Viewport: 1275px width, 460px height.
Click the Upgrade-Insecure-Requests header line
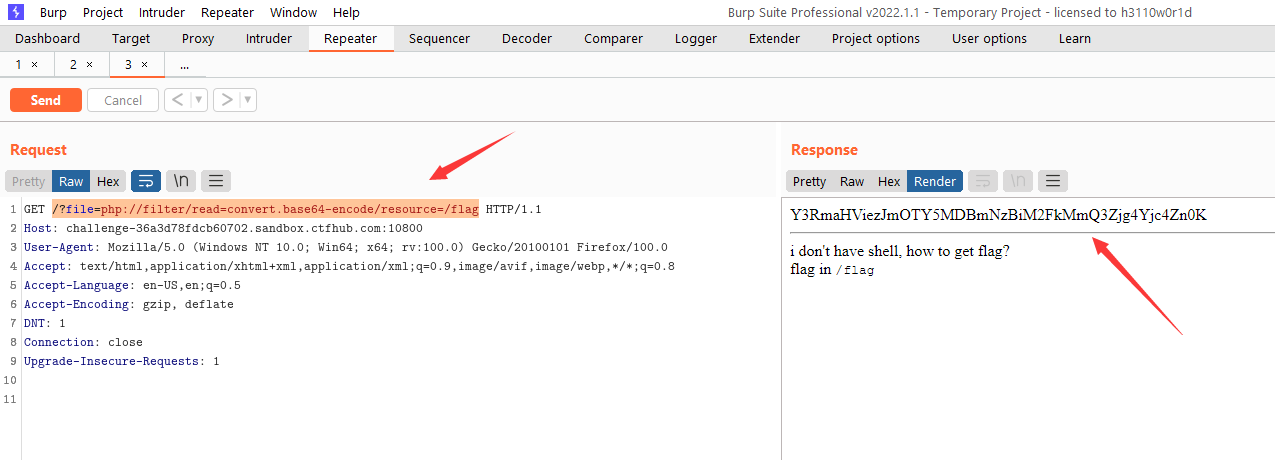[121, 361]
